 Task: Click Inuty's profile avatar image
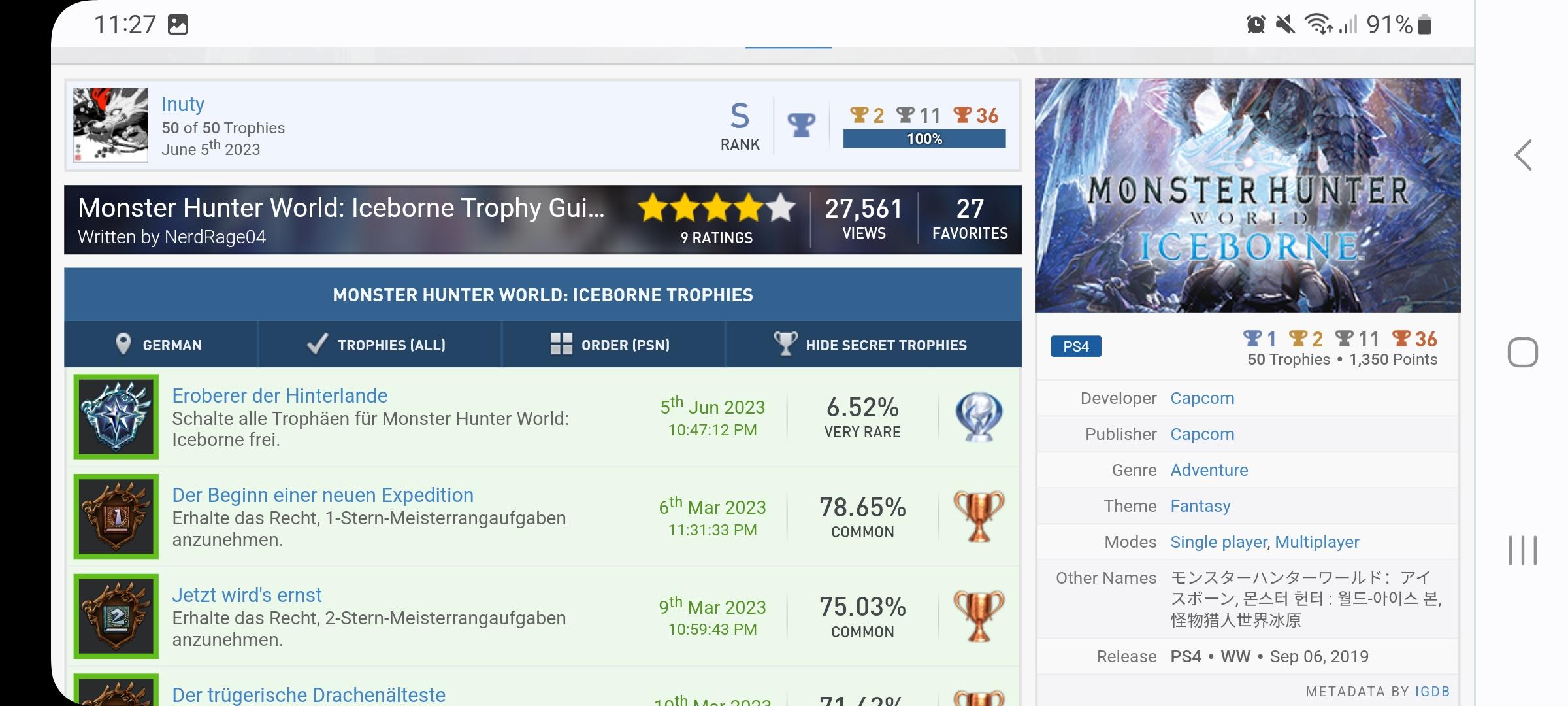110,125
